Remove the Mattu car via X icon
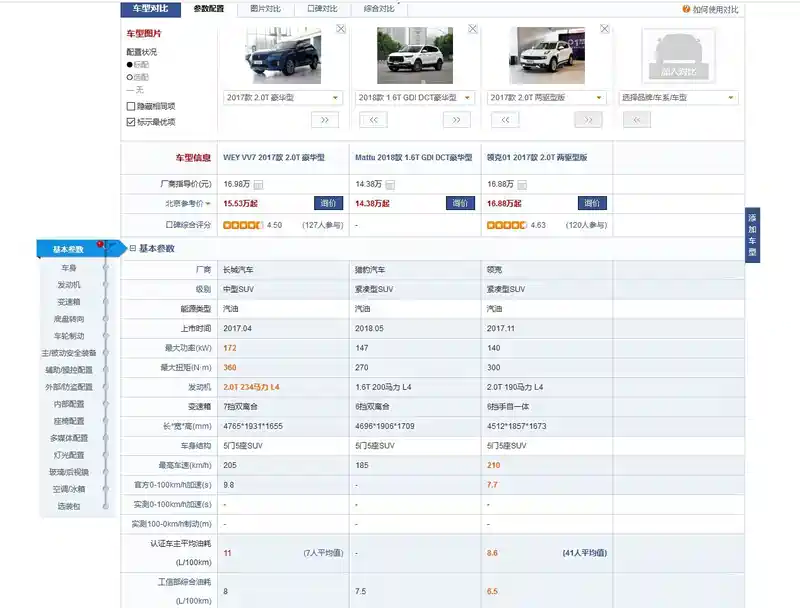 coord(473,29)
